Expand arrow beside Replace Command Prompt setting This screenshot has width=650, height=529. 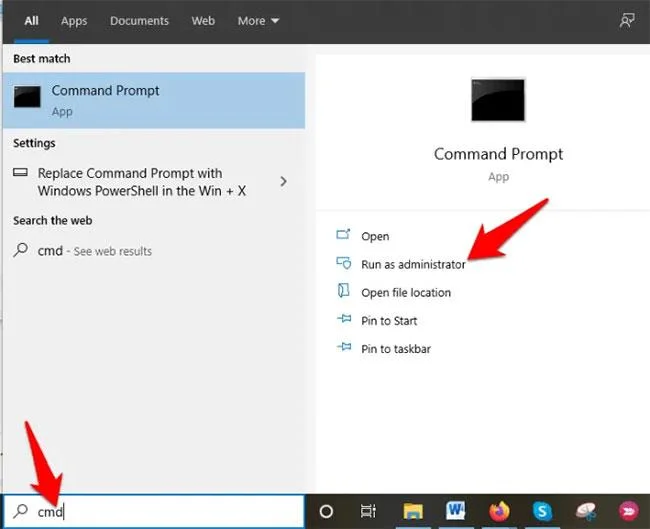point(284,182)
